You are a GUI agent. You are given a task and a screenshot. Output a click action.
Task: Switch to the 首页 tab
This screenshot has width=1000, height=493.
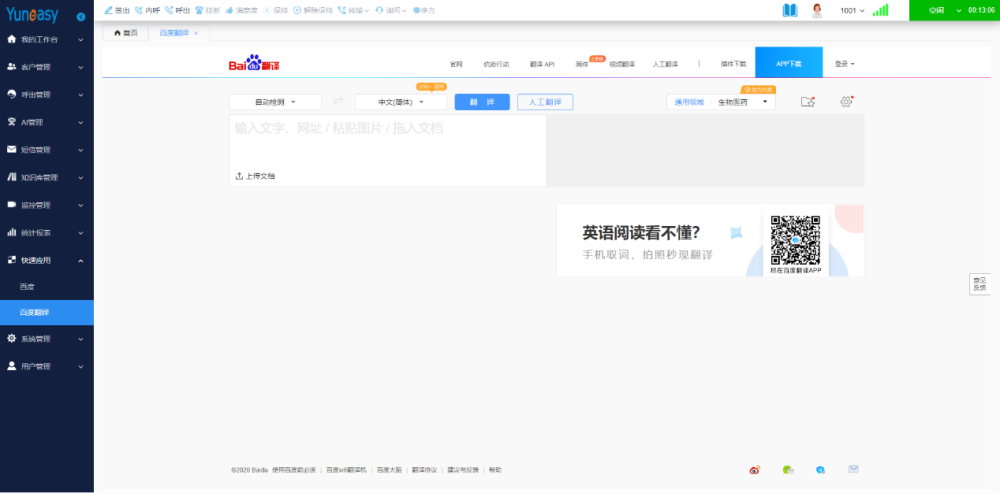pos(126,33)
